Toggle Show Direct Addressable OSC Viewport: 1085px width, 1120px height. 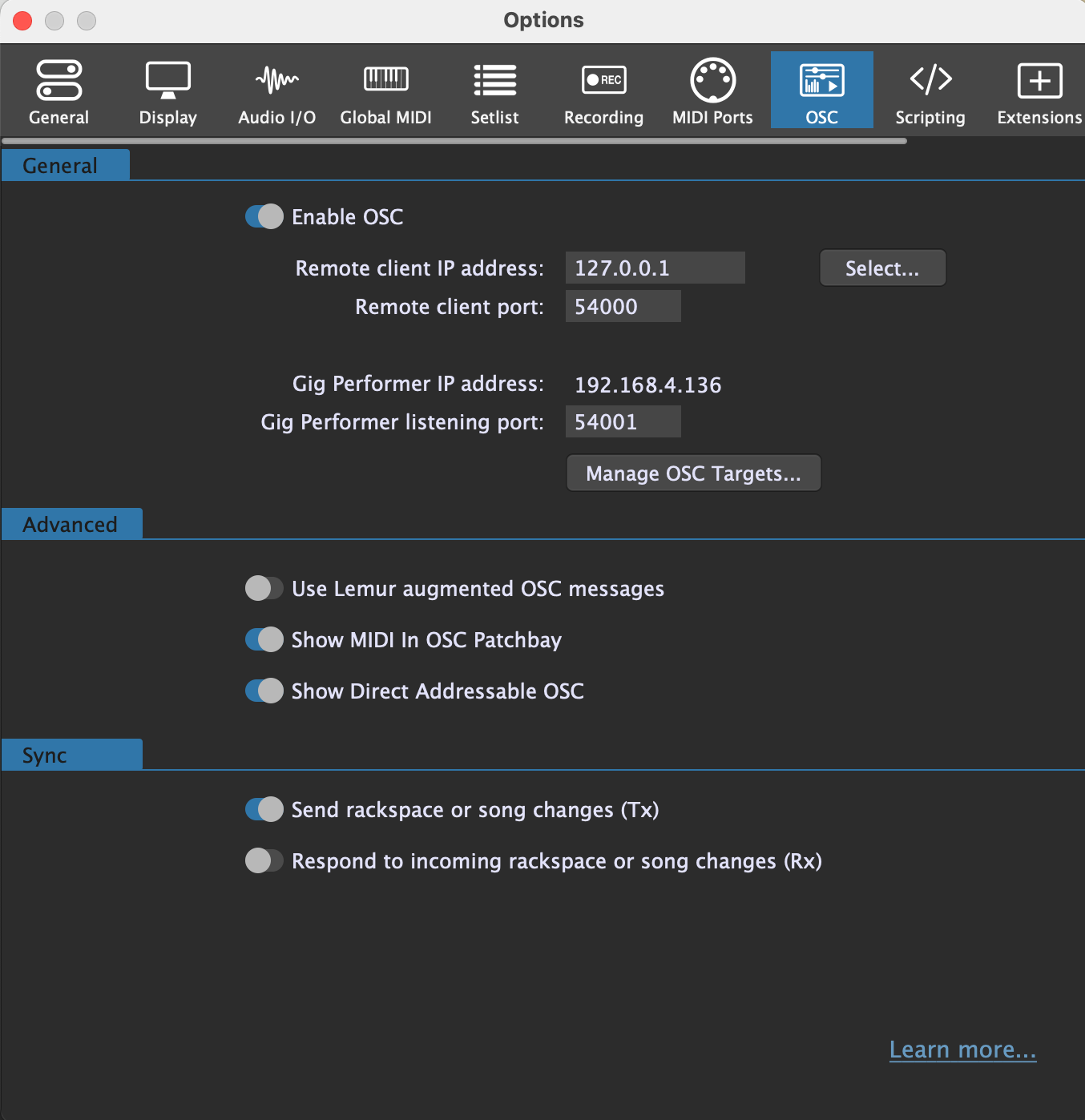click(264, 691)
